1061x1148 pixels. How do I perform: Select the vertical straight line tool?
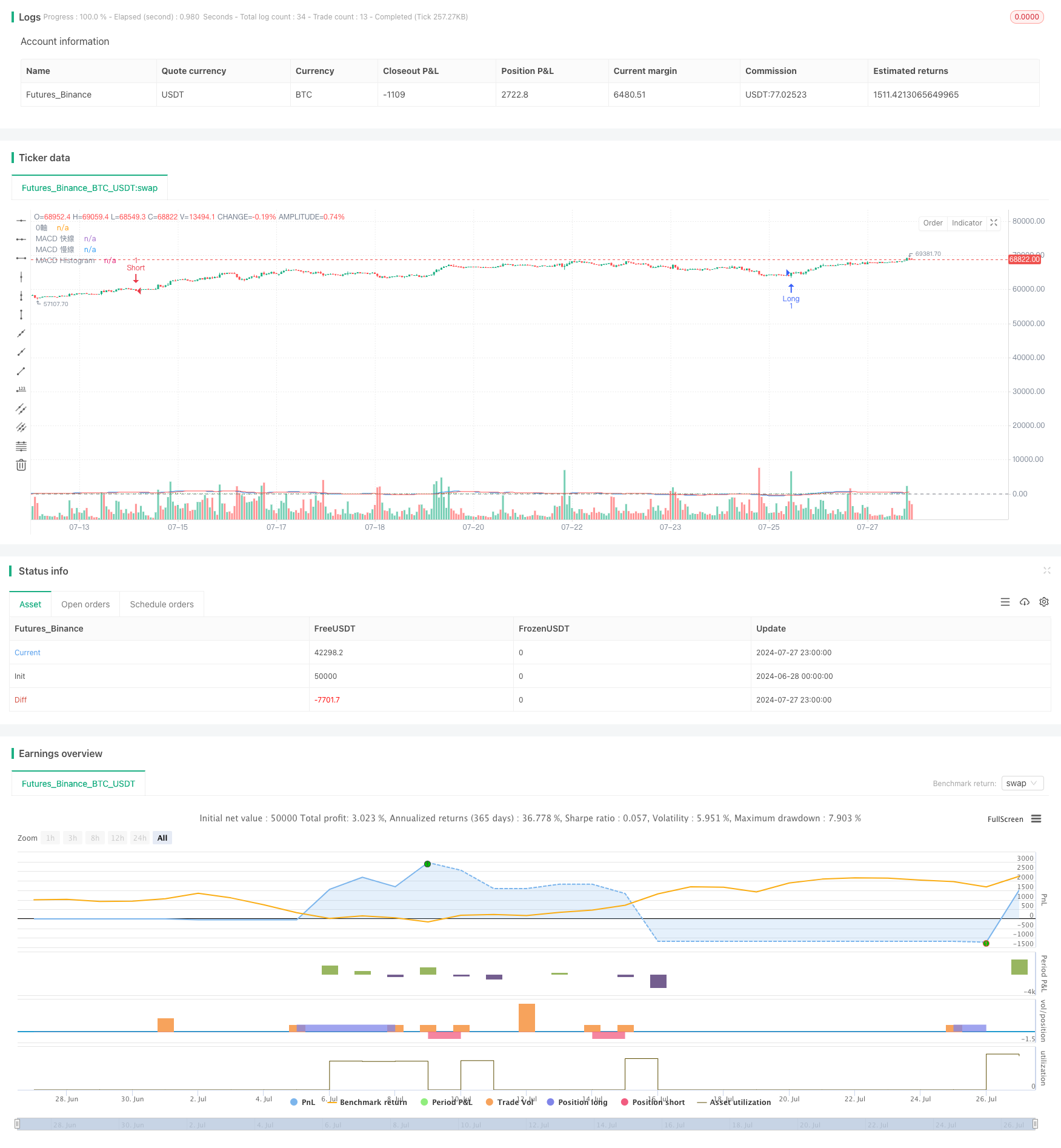click(x=21, y=277)
